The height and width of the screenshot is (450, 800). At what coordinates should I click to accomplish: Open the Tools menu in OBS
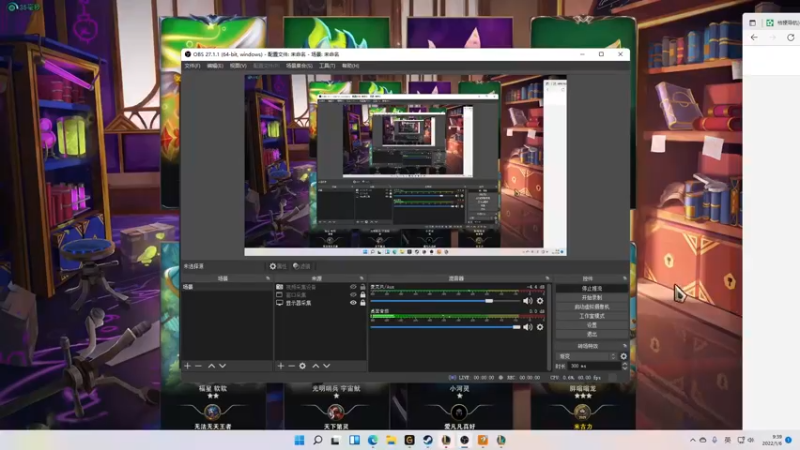click(327, 66)
